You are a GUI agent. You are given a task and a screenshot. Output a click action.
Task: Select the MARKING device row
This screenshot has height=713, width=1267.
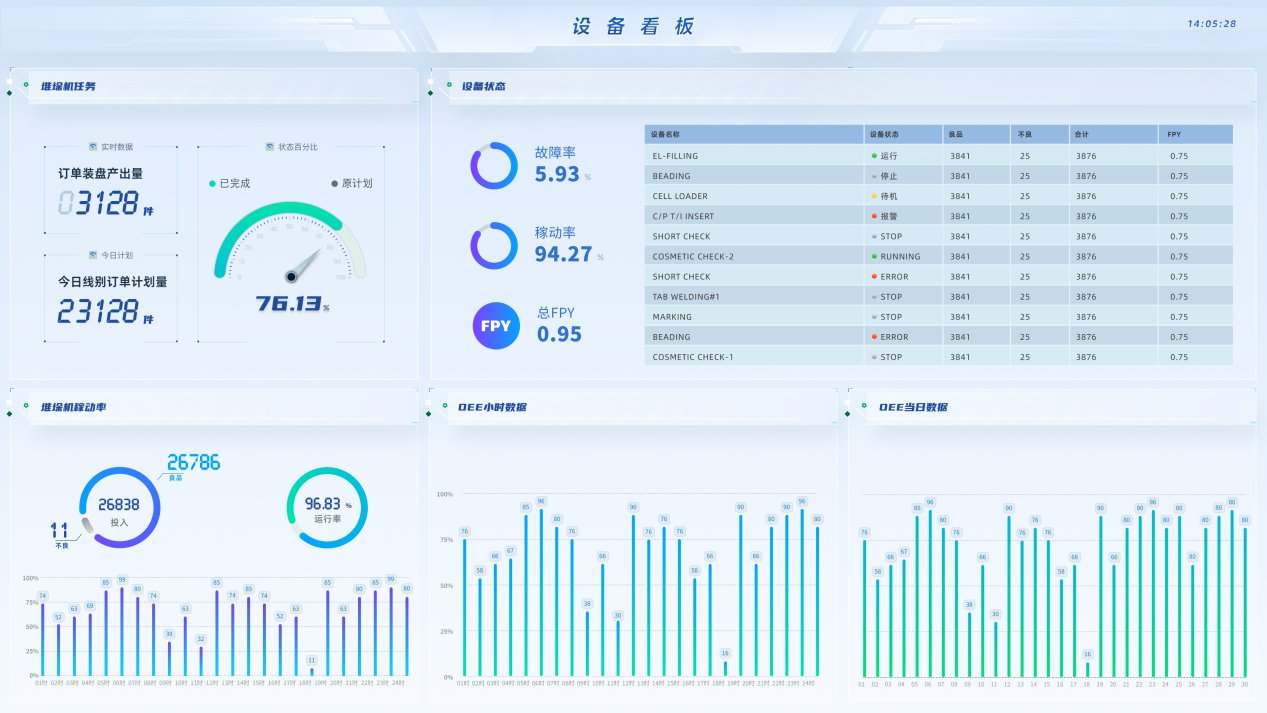point(938,316)
